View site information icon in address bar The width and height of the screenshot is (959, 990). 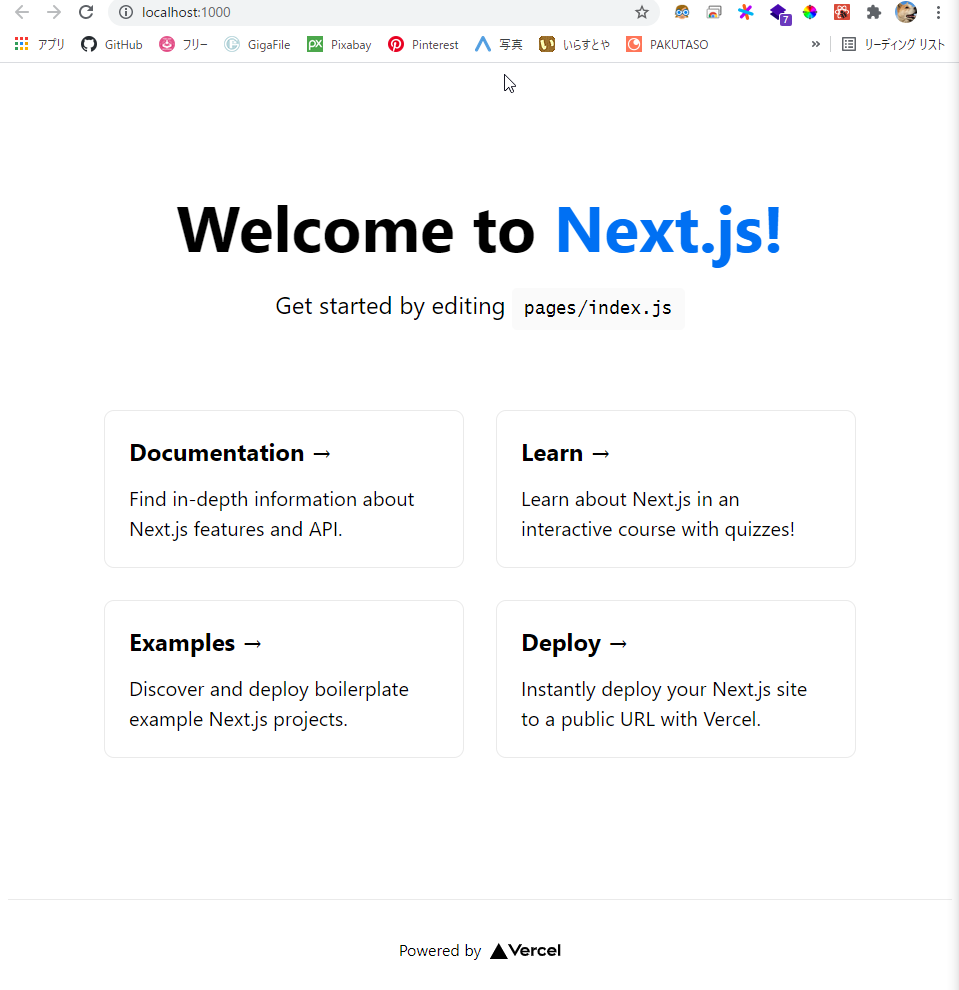click(x=126, y=12)
